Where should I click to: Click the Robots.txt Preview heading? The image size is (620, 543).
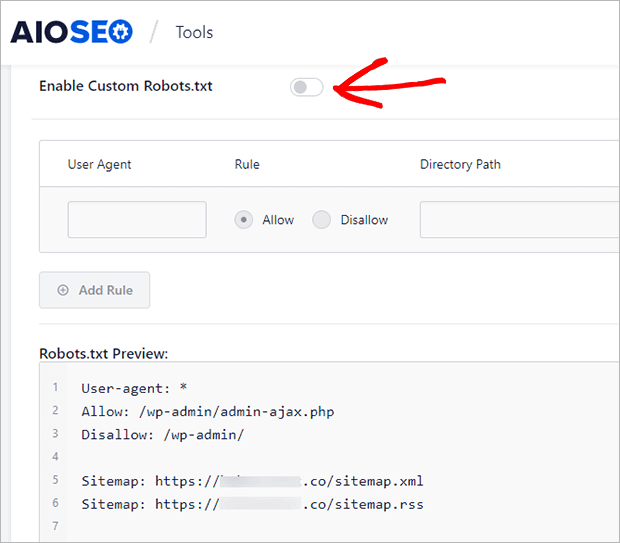[104, 353]
